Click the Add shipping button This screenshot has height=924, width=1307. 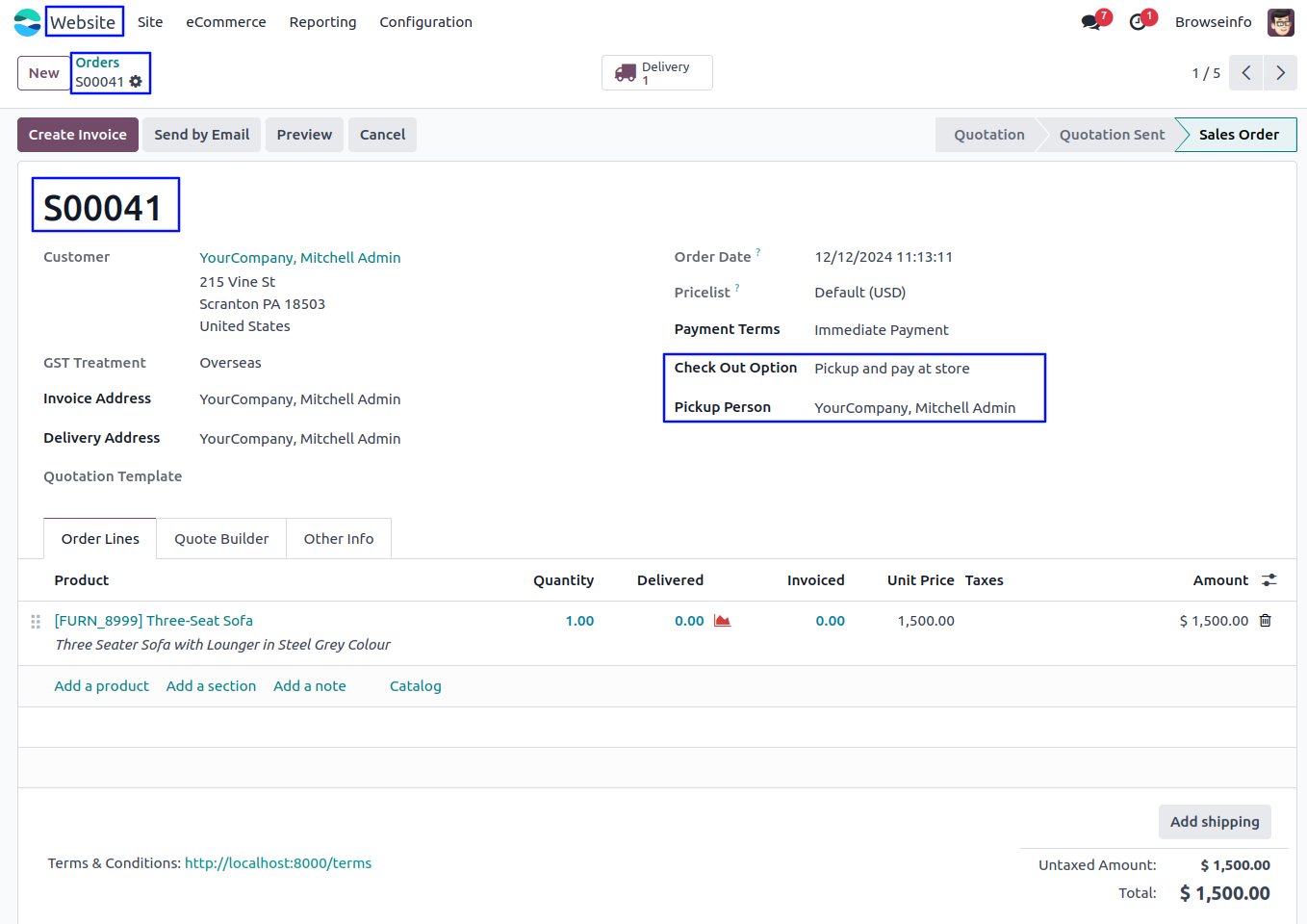1215,822
